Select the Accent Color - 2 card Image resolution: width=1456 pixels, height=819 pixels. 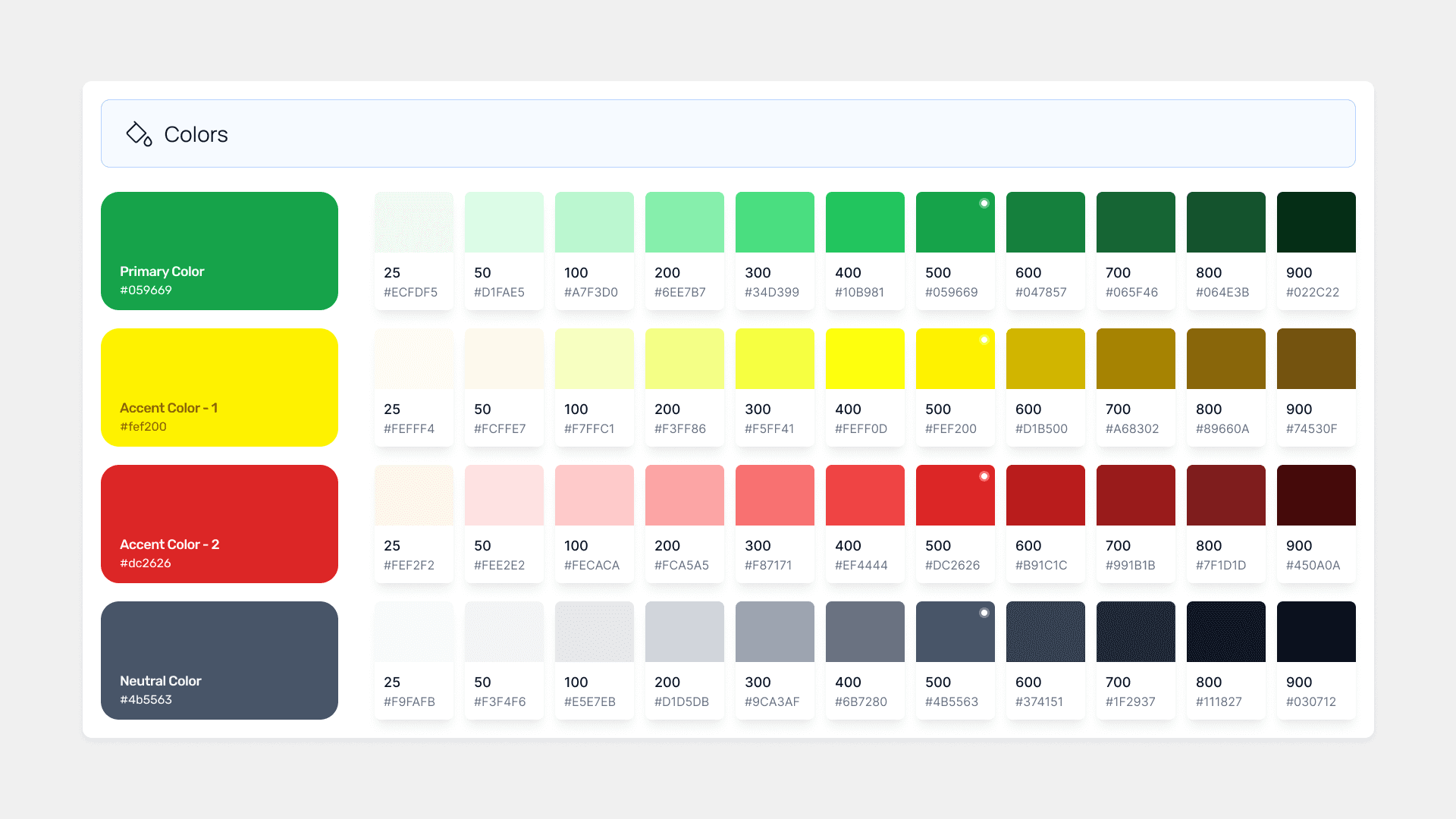point(219,523)
